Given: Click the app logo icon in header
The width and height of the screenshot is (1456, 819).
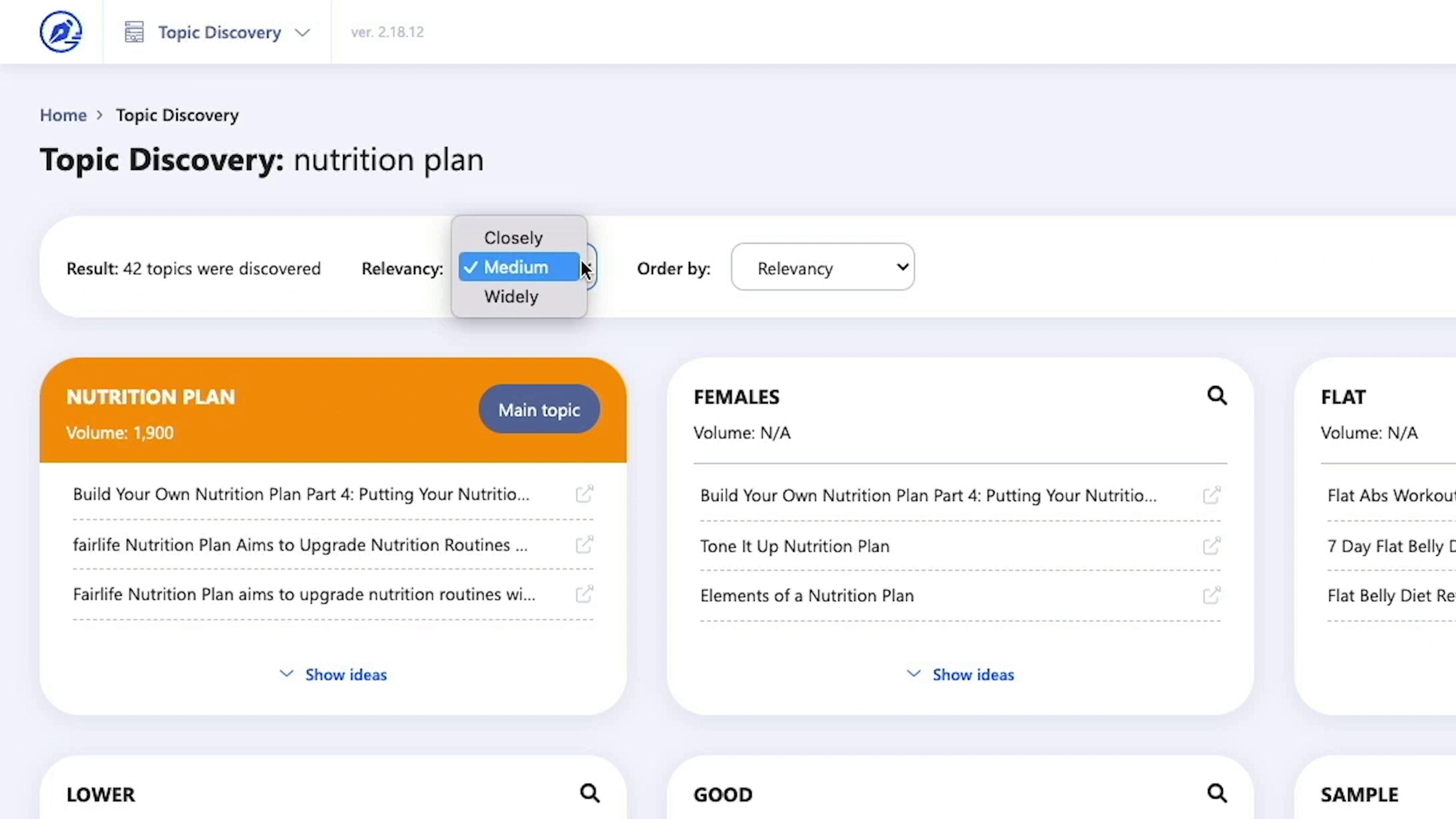Looking at the screenshot, I should [61, 31].
